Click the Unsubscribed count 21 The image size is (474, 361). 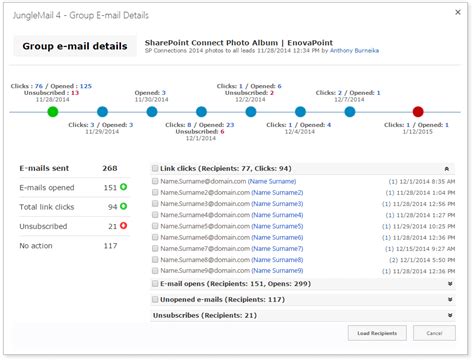pyautogui.click(x=112, y=226)
